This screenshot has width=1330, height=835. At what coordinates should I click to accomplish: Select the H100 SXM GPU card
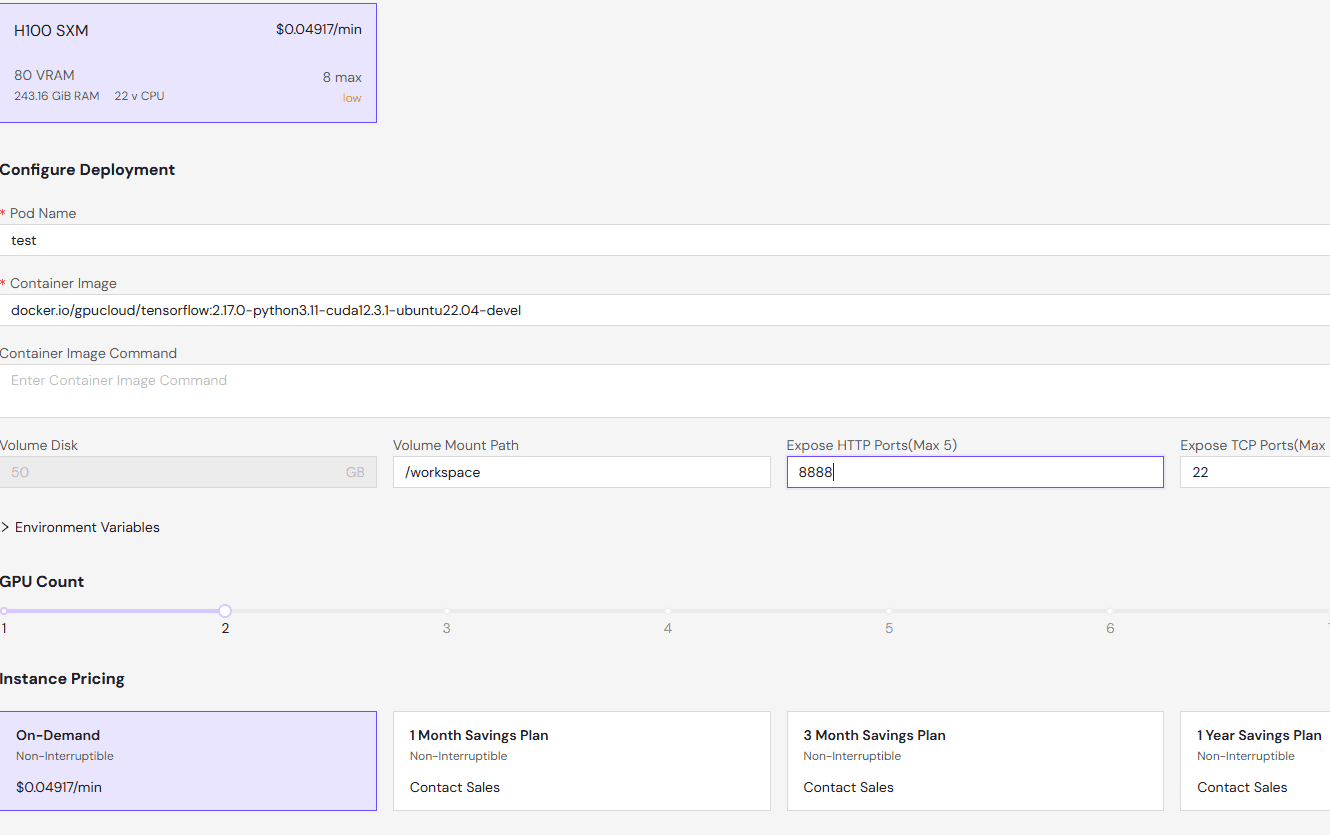tap(188, 63)
